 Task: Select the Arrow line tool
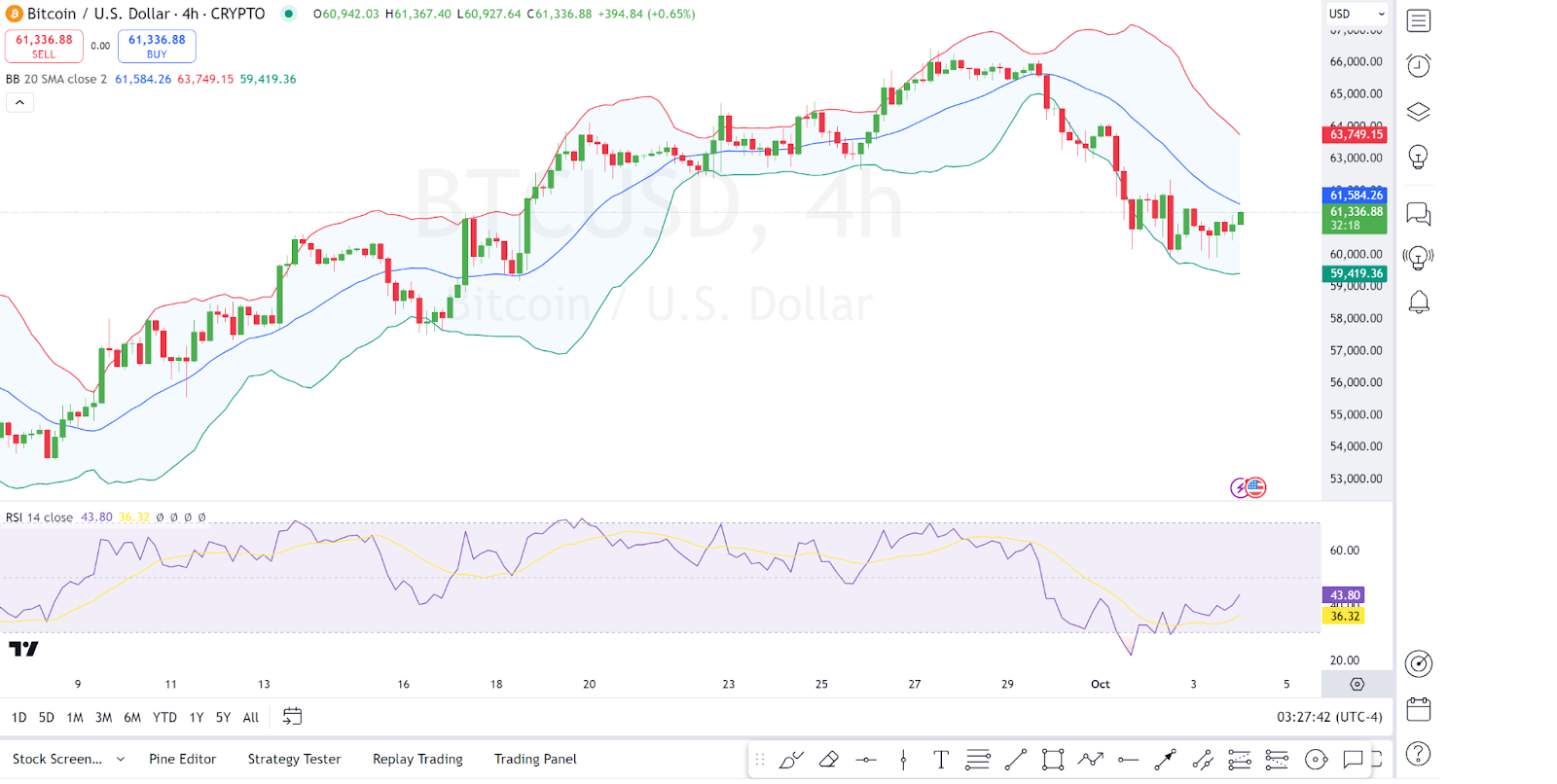(x=1165, y=760)
